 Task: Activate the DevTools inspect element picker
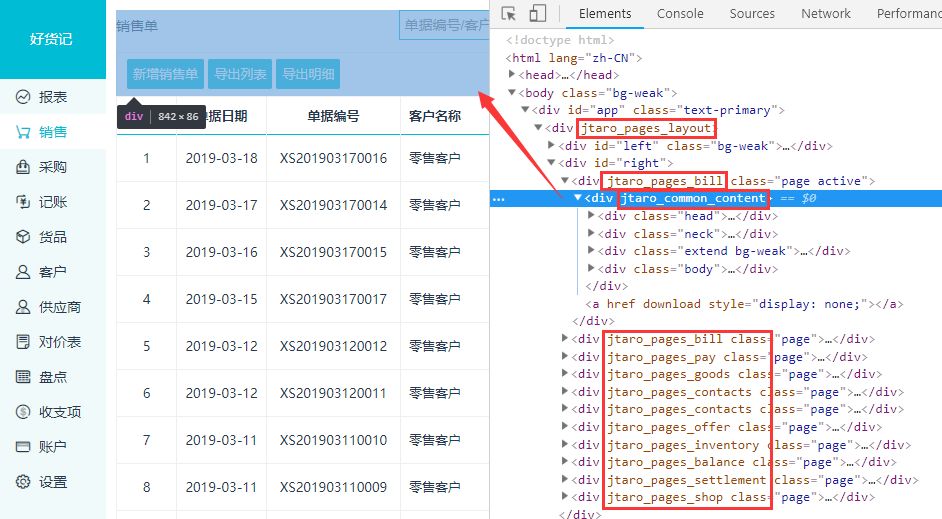tap(509, 13)
